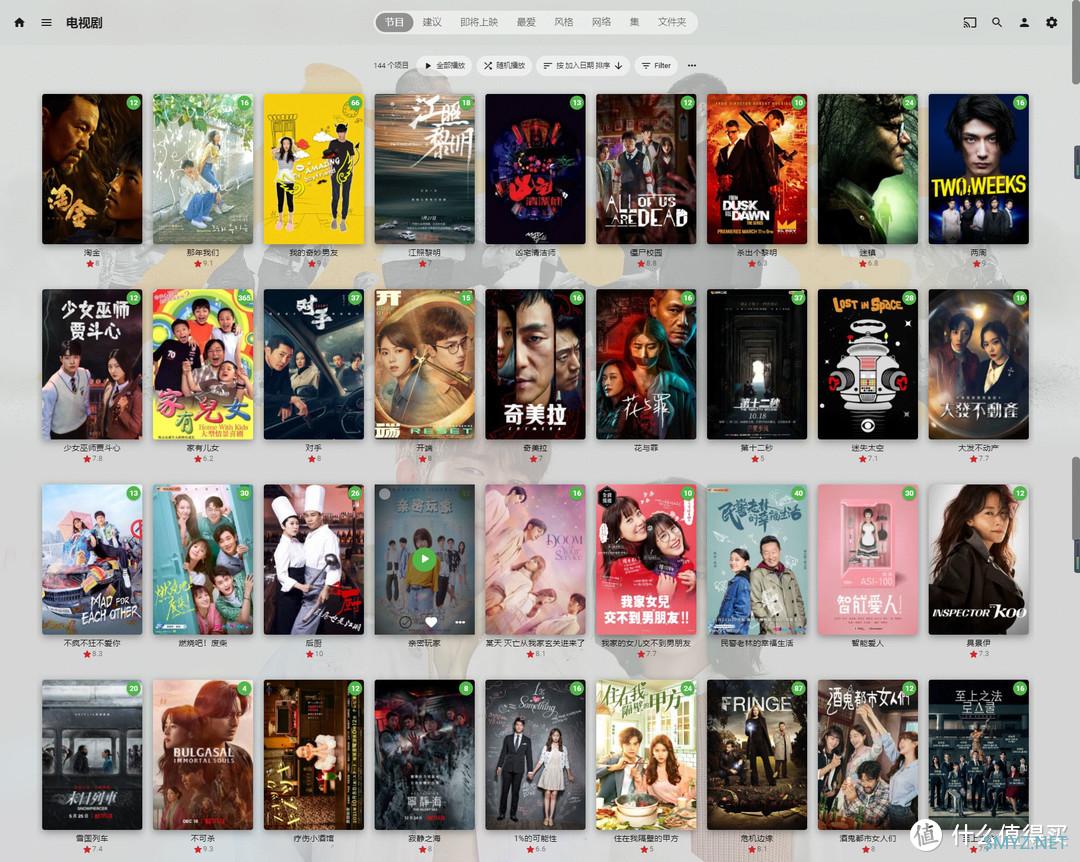Image resolution: width=1080 pixels, height=862 pixels.
Task: Tick the select checkbox on 亲密玩家 poster
Action: pos(385,493)
